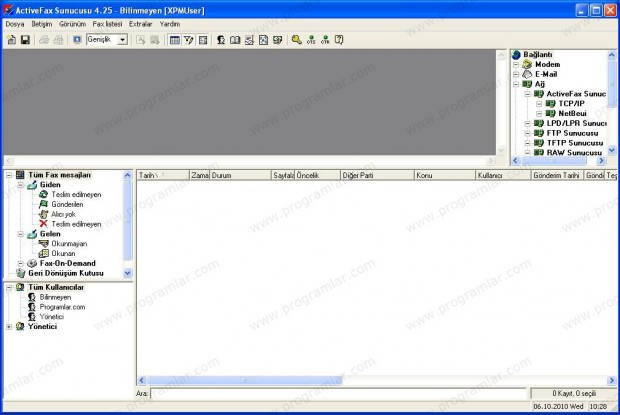The height and width of the screenshot is (415, 620).
Task: Click the help question mark icon
Action: point(339,40)
